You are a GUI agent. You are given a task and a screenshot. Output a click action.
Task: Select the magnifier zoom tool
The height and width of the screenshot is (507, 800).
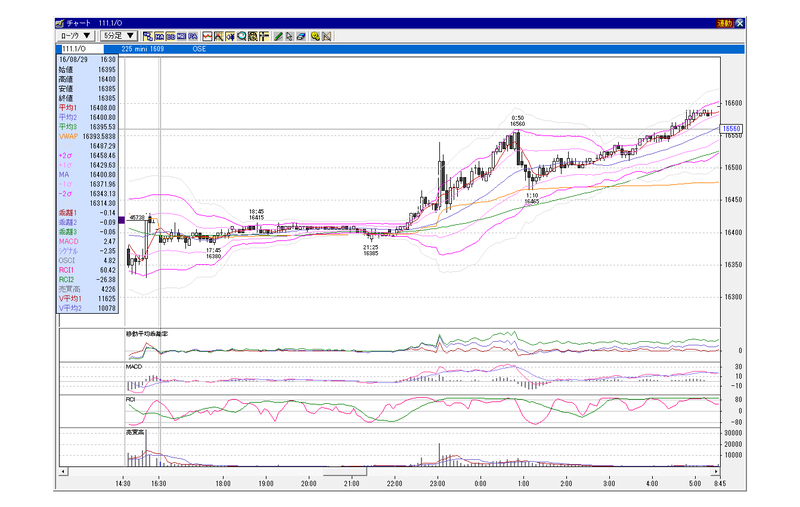pyautogui.click(x=242, y=36)
